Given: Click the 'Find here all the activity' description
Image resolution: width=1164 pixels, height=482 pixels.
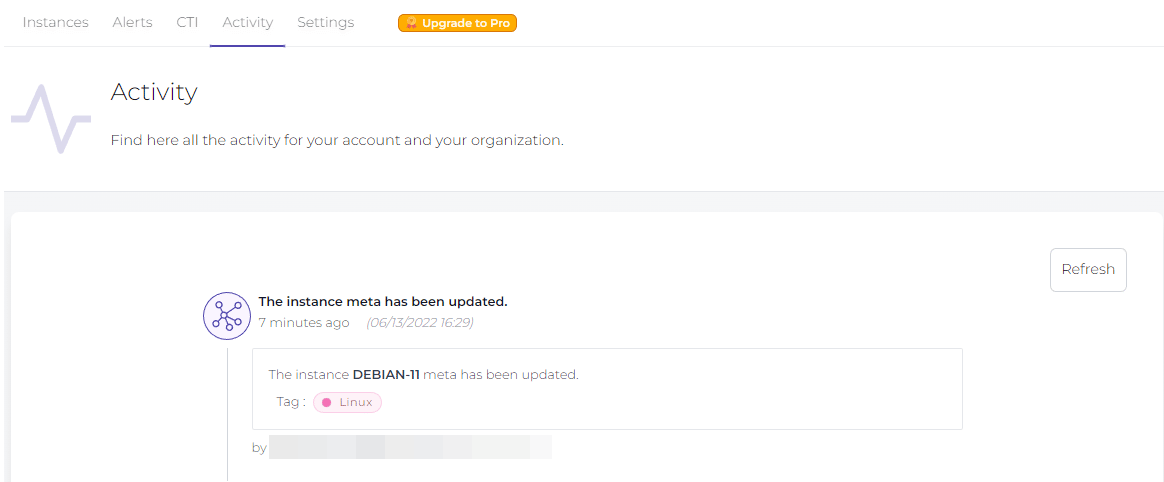Looking at the screenshot, I should pos(337,140).
